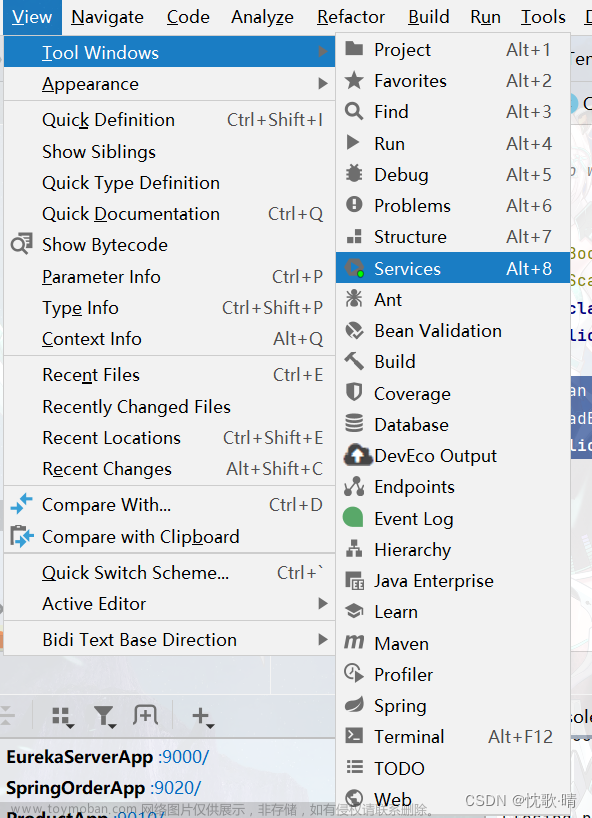
Task: Click the Database cylinder icon
Action: coord(354,423)
